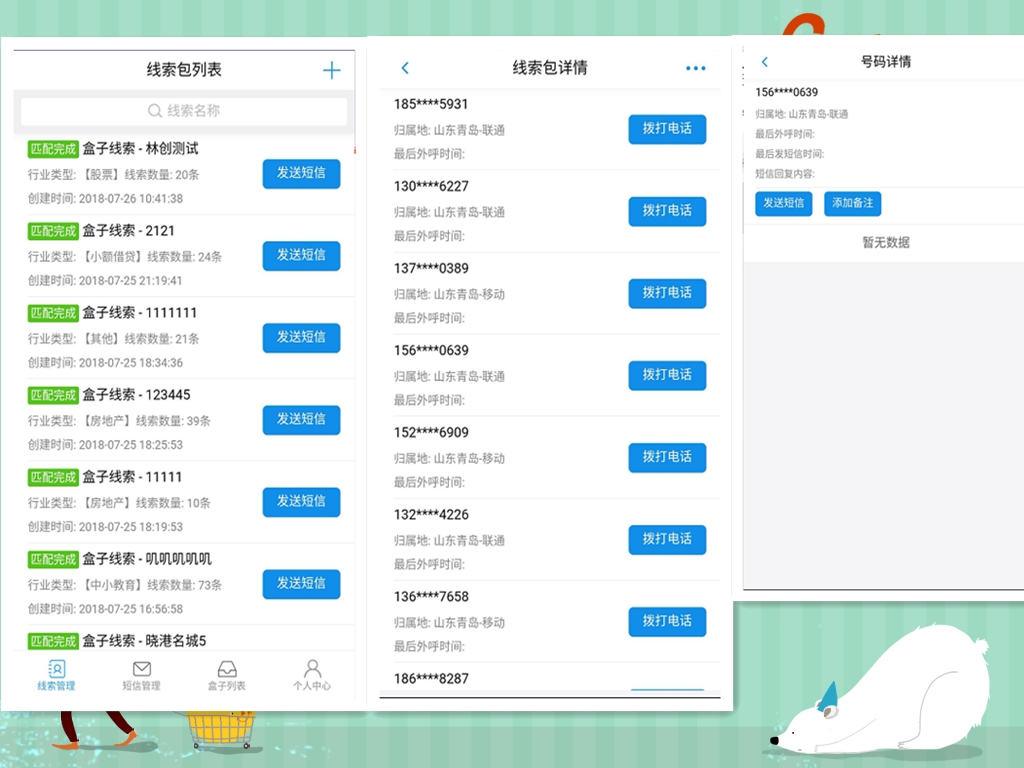Send SMS for 盒子线索 - 叽叽叽叽叽

click(301, 583)
